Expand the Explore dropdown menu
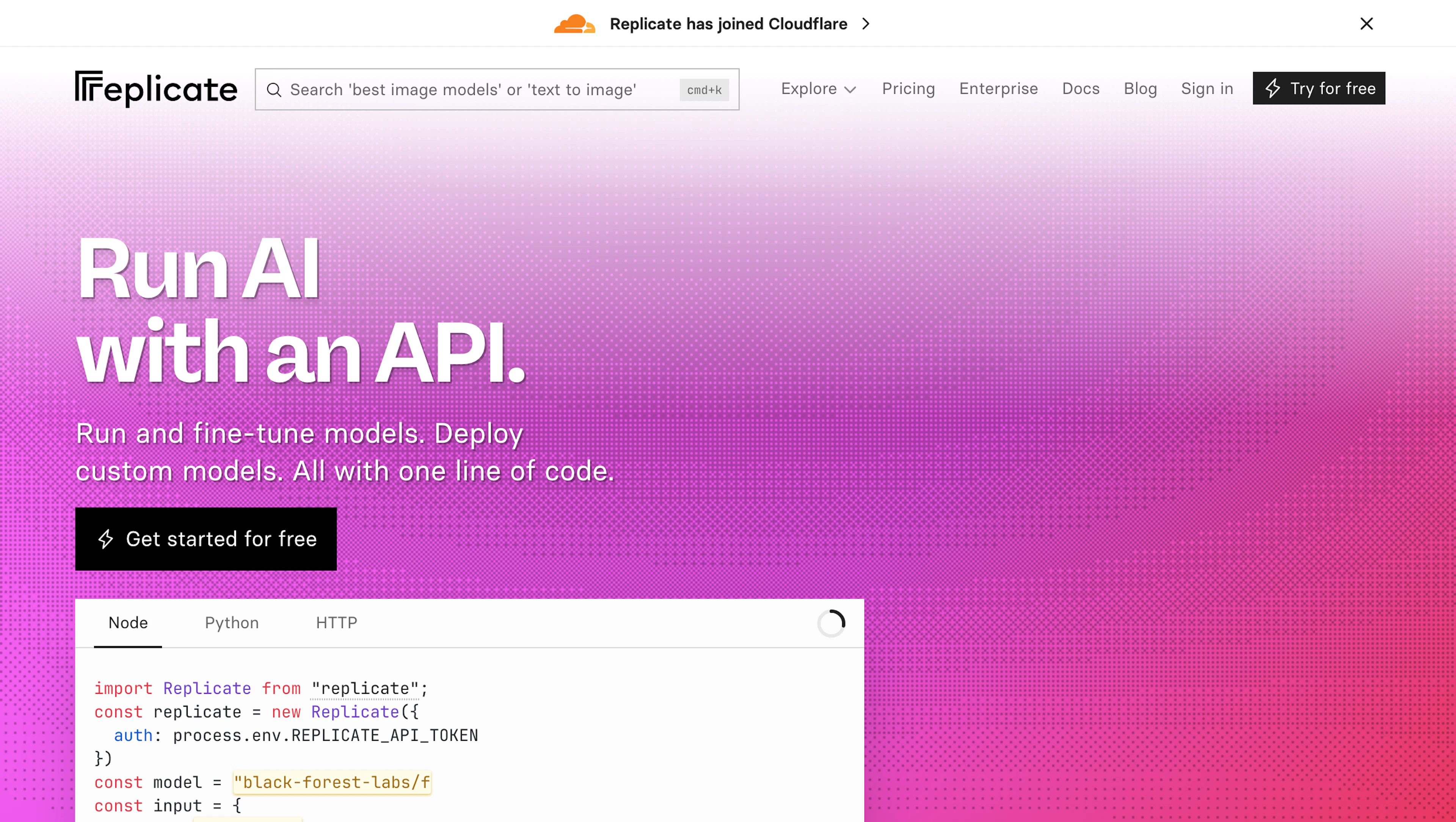This screenshot has height=822, width=1456. click(818, 89)
